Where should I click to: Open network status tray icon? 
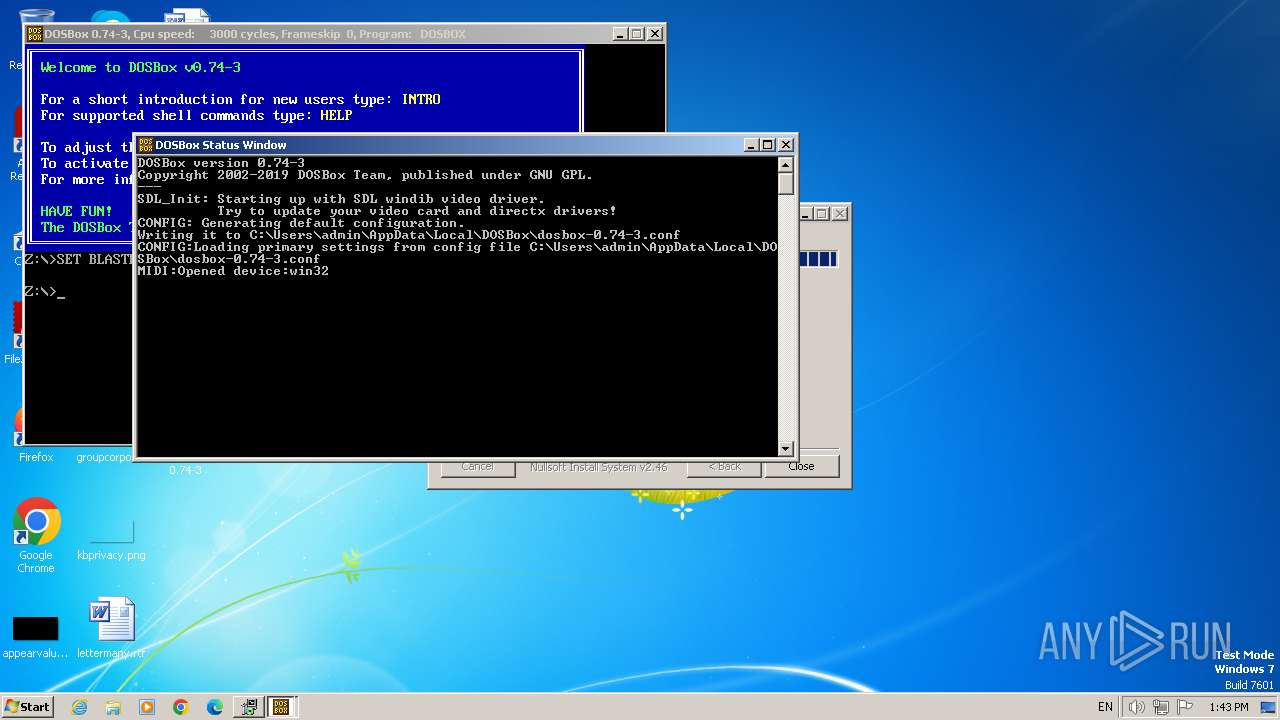1161,707
